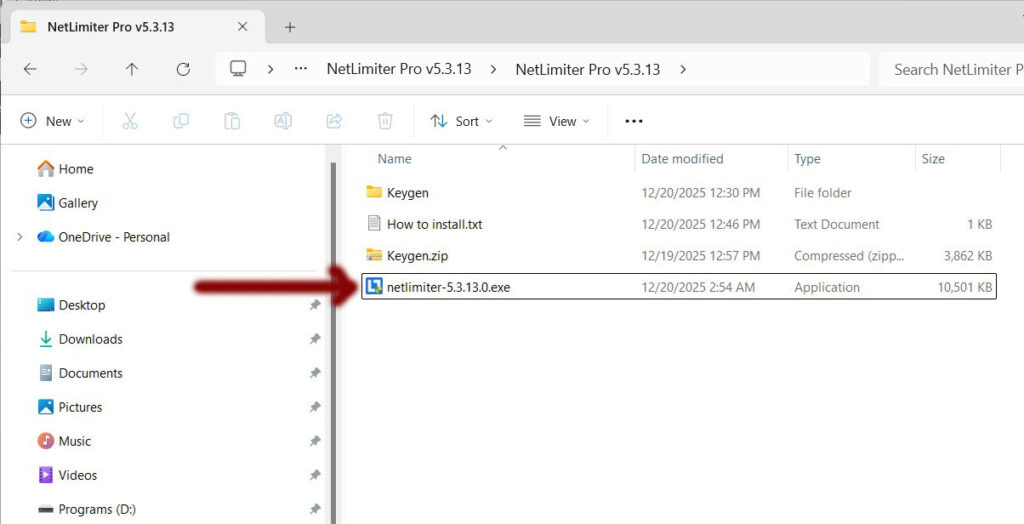Navigate back with the Back arrow
The image size is (1024, 524).
tap(30, 69)
